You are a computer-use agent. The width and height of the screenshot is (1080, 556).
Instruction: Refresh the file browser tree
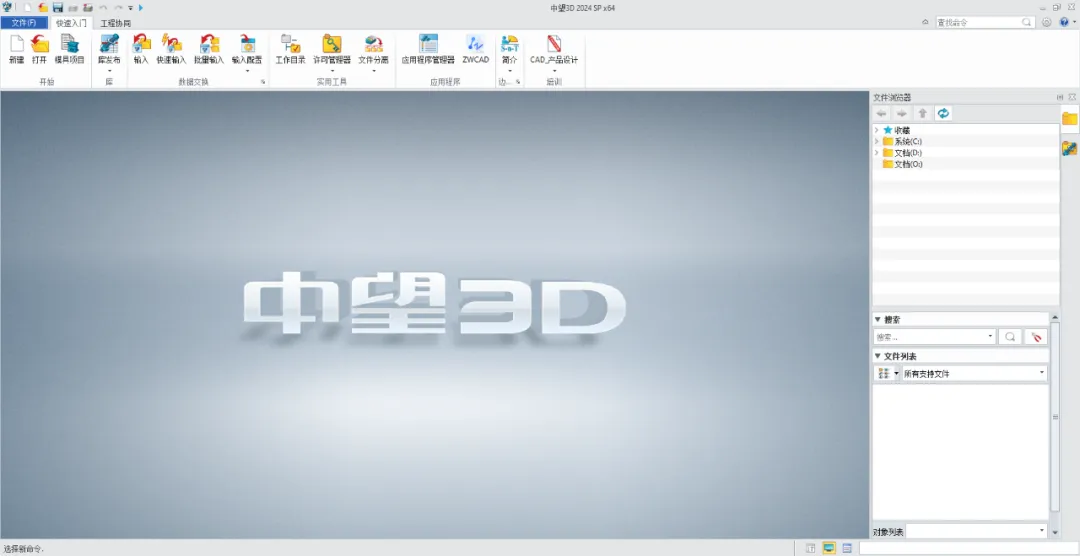(943, 113)
